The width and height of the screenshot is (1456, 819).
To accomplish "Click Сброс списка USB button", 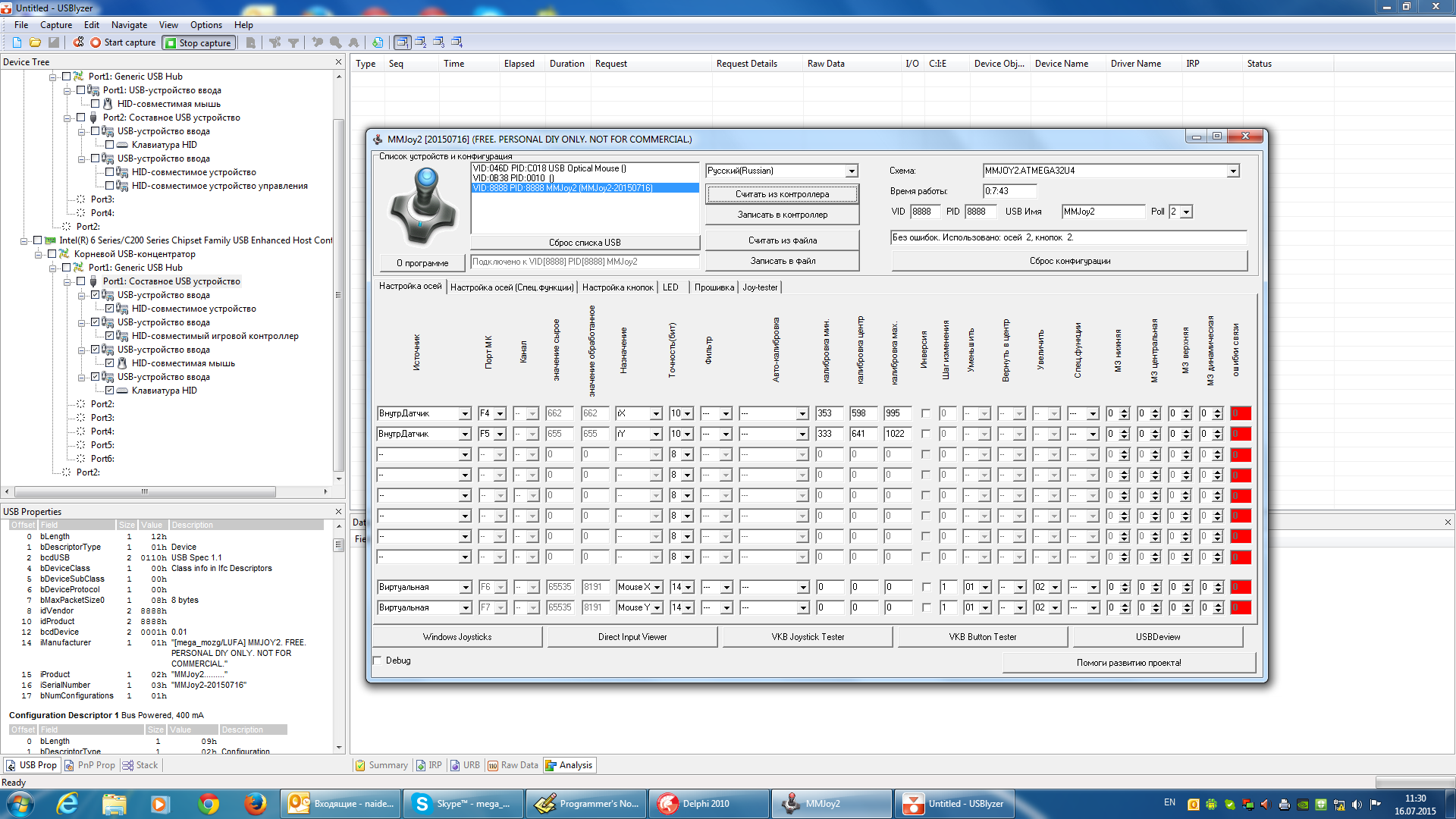I will click(x=585, y=243).
